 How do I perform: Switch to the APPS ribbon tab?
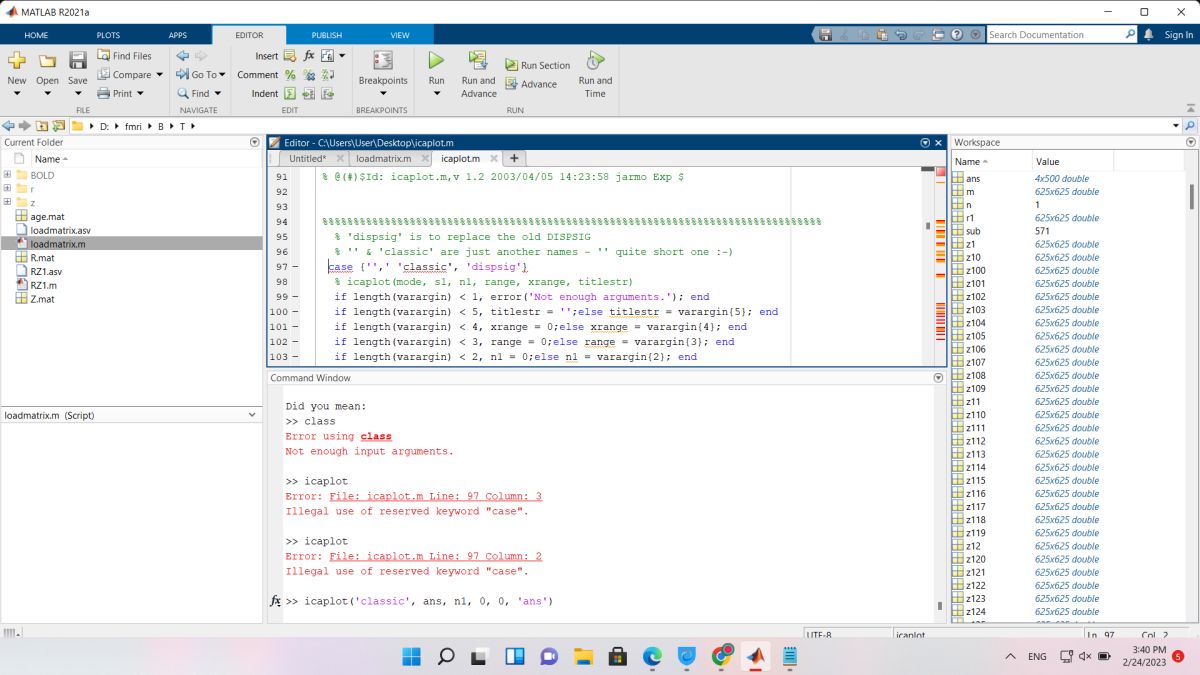(177, 35)
